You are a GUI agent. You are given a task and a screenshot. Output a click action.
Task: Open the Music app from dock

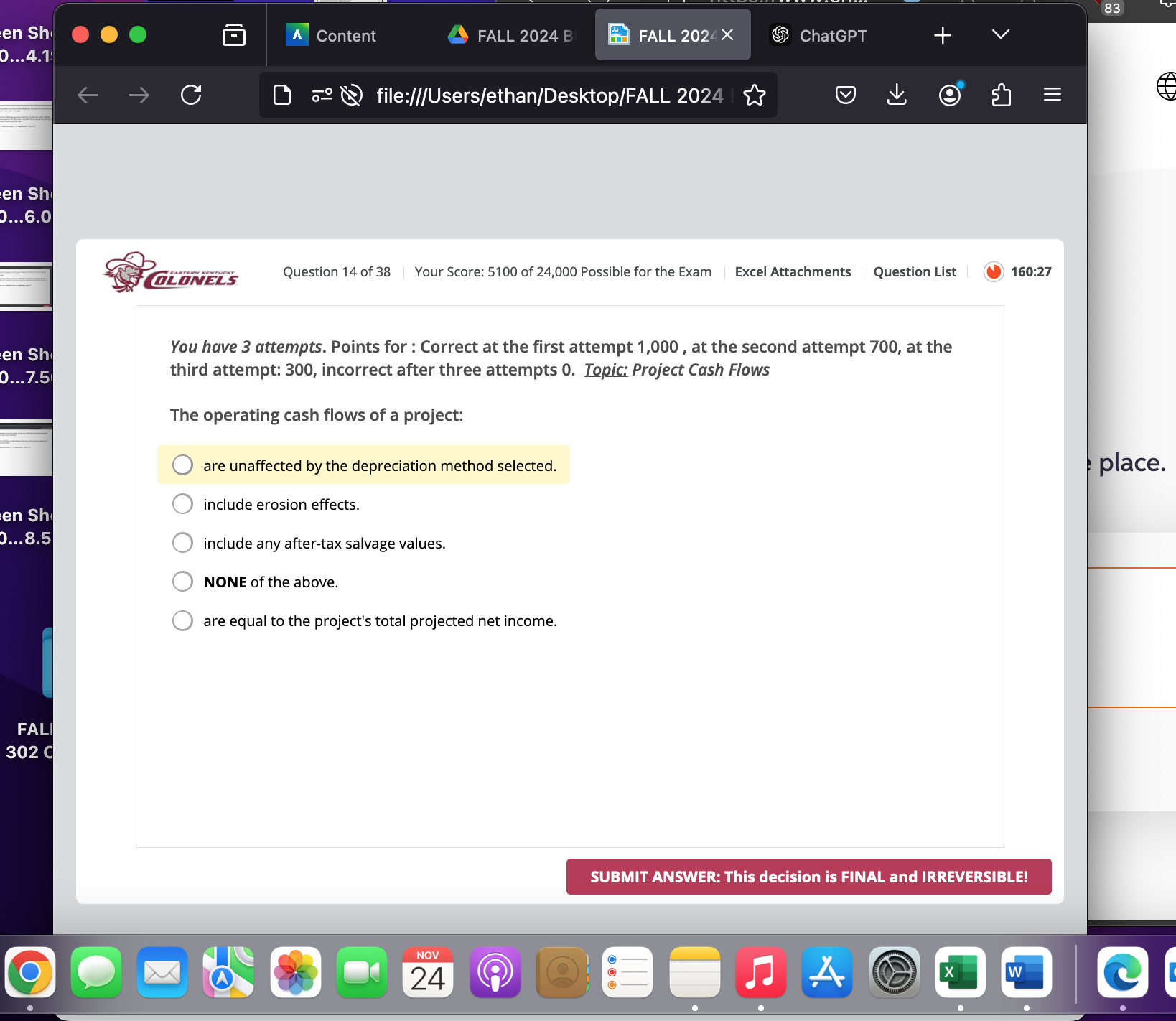(761, 972)
